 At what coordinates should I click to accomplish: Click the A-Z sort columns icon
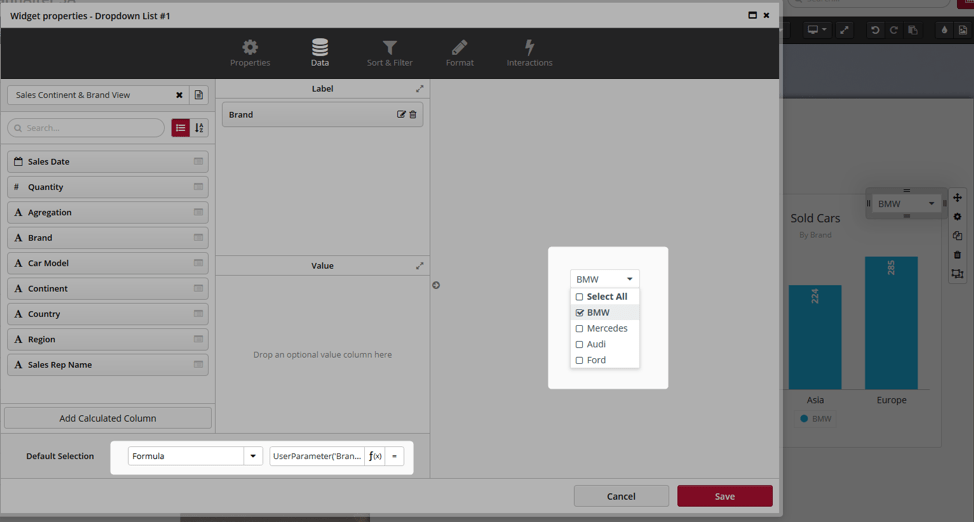(199, 128)
